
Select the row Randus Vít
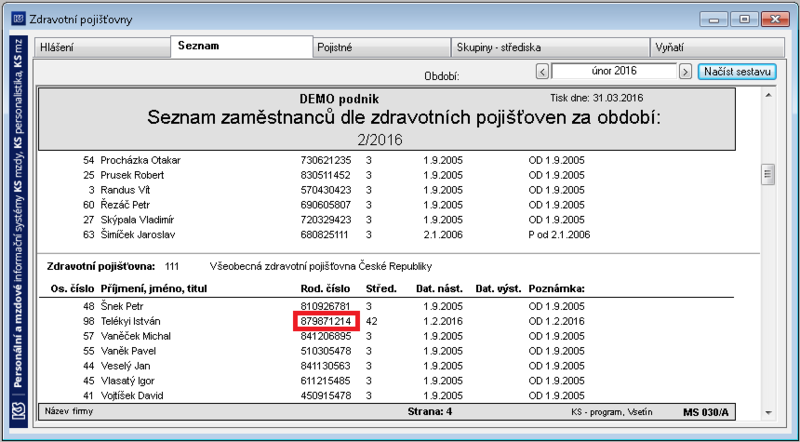pos(386,190)
